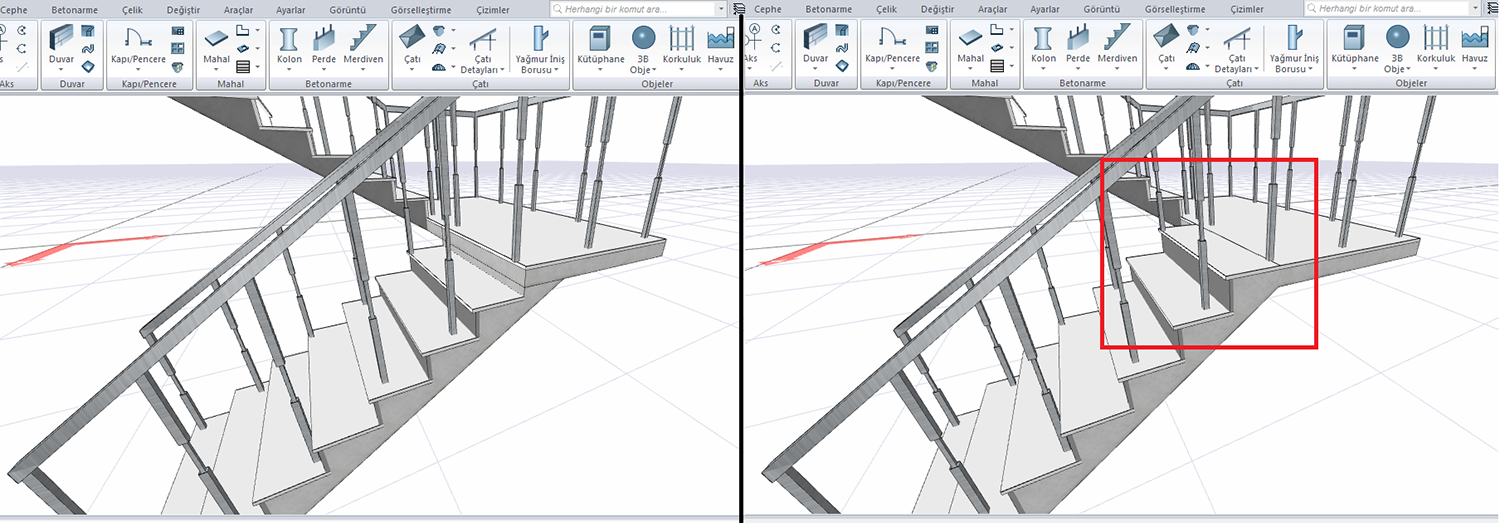Click curved wall icon in right Duvar group

point(843,48)
